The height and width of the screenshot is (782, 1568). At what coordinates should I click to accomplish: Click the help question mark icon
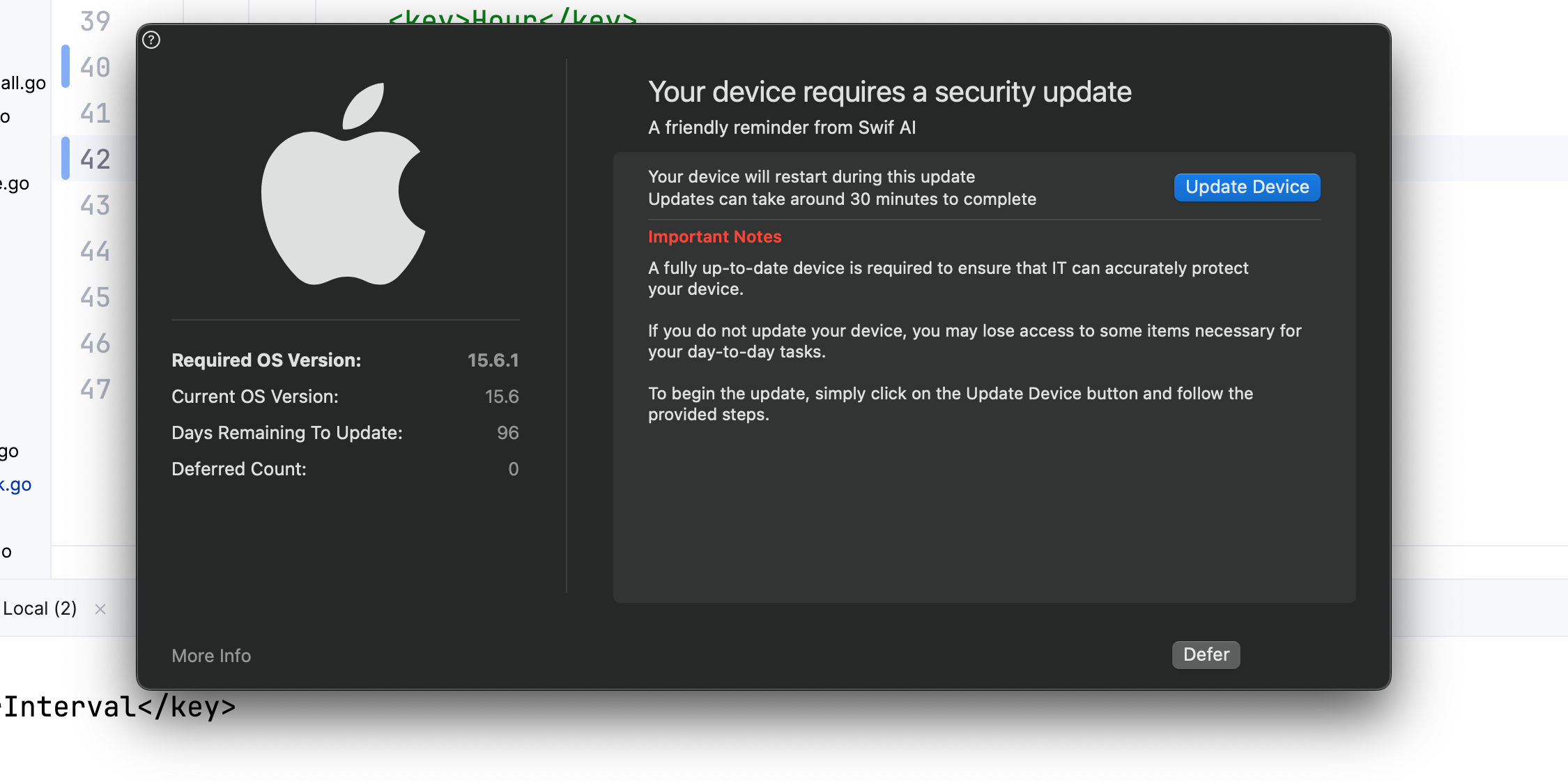pyautogui.click(x=151, y=40)
